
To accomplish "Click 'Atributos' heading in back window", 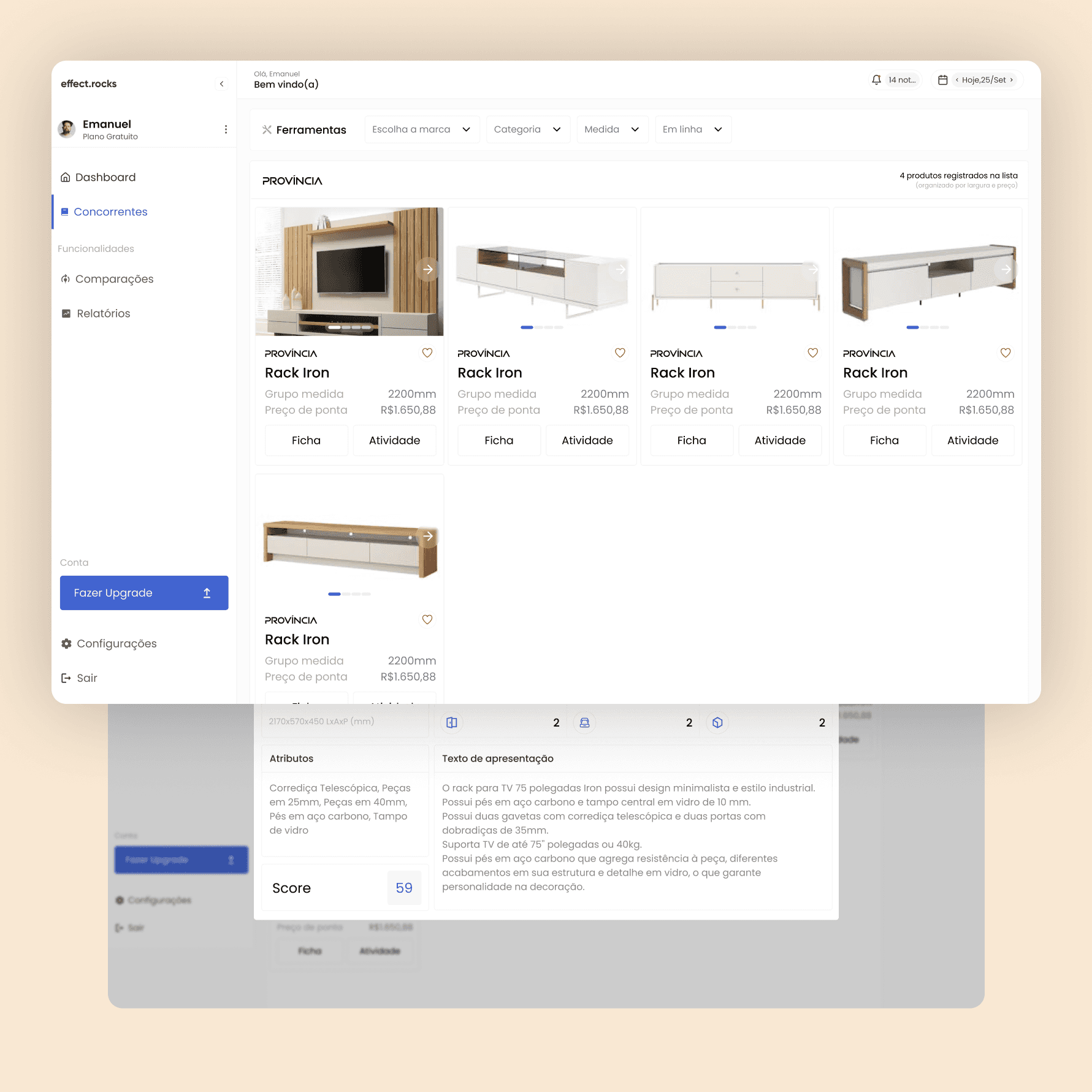I will tap(291, 758).
